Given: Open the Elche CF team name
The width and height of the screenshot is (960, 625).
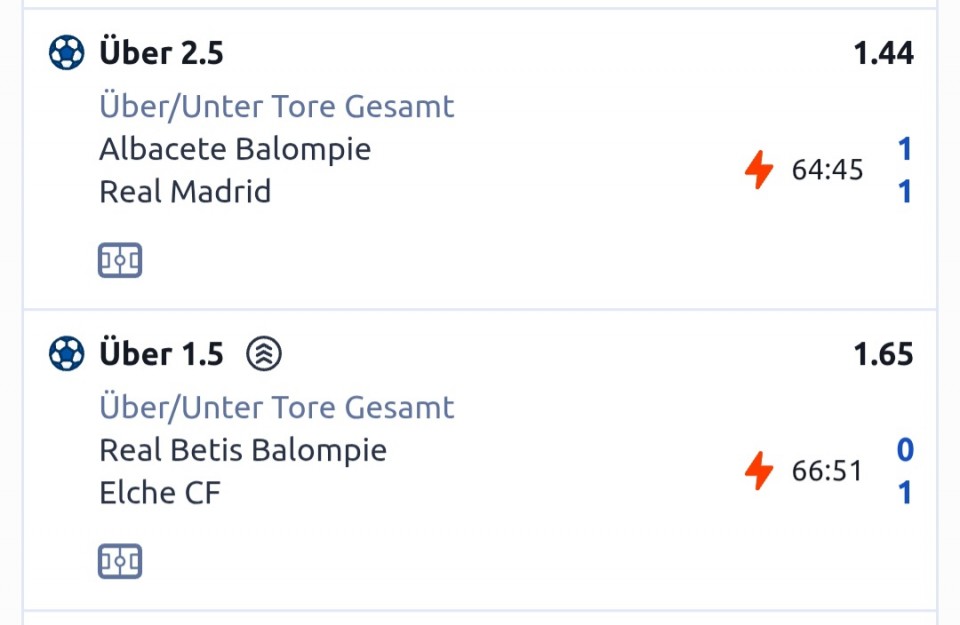Looking at the screenshot, I should pyautogui.click(x=160, y=492).
